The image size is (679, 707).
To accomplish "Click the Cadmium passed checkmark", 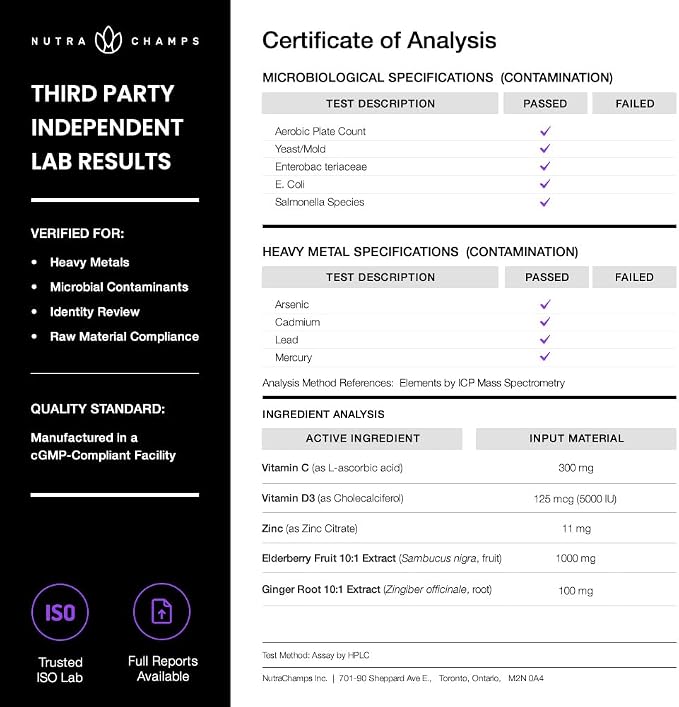I will (x=545, y=321).
